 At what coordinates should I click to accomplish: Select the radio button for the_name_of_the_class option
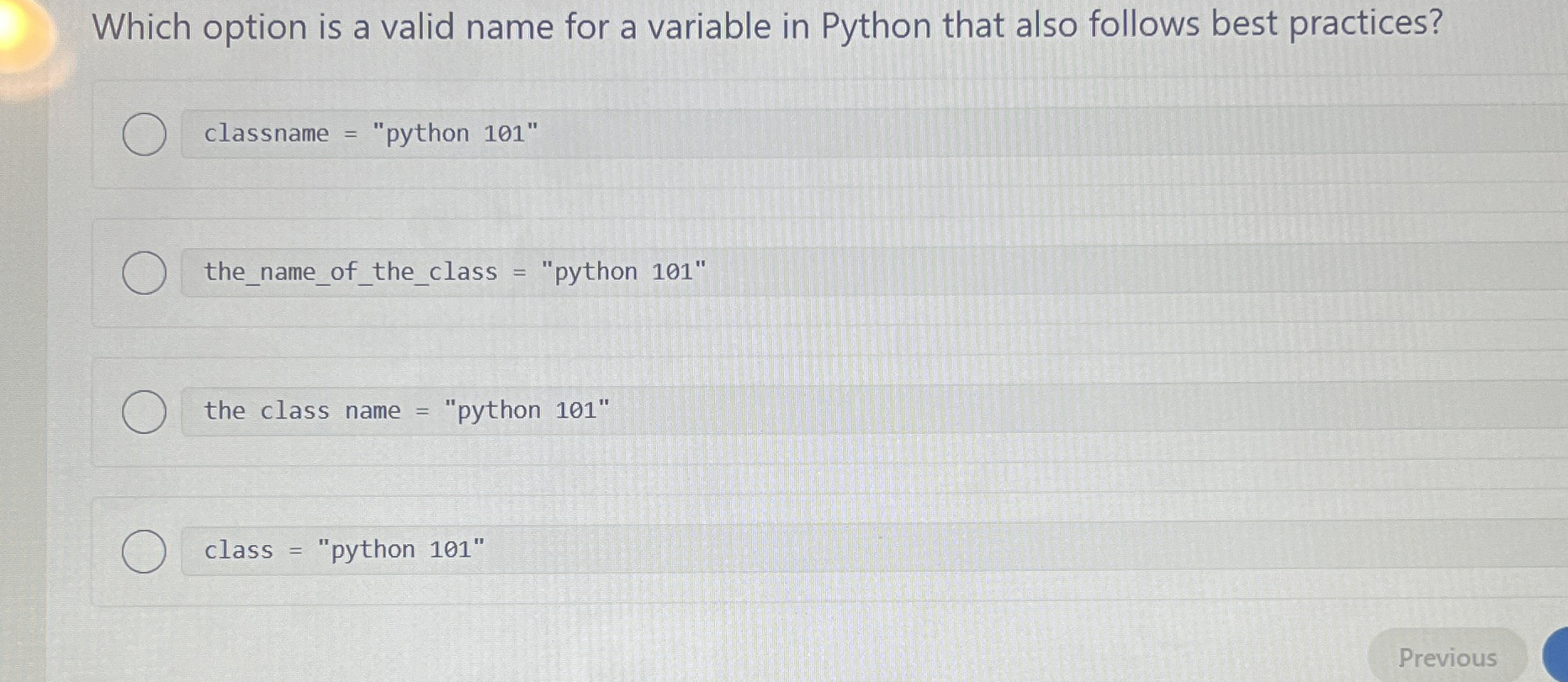[x=144, y=272]
